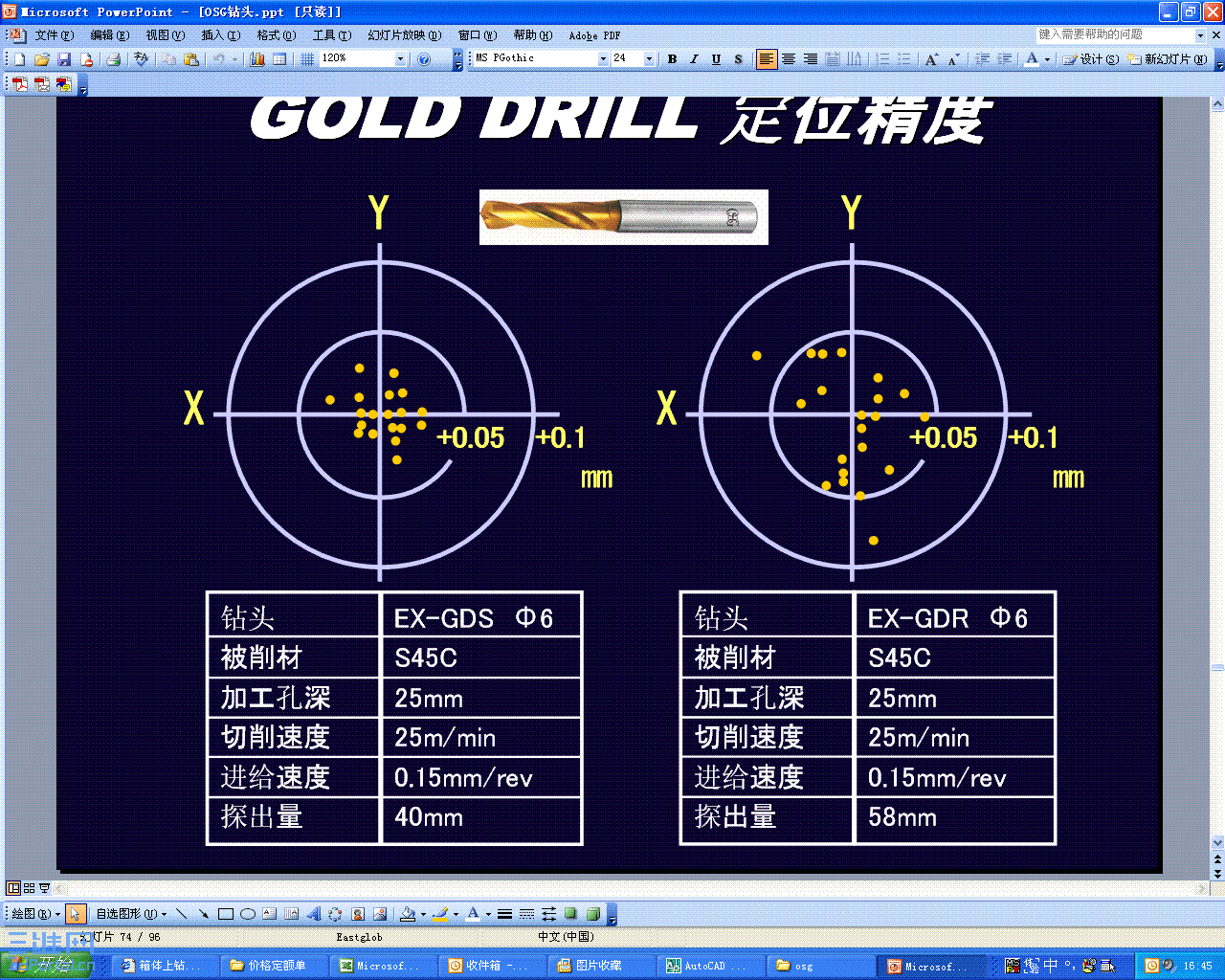This screenshot has height=980, width=1225.
Task: Apply the font color using the A icon in the formatting toolbar
Action: pyautogui.click(x=1032, y=59)
